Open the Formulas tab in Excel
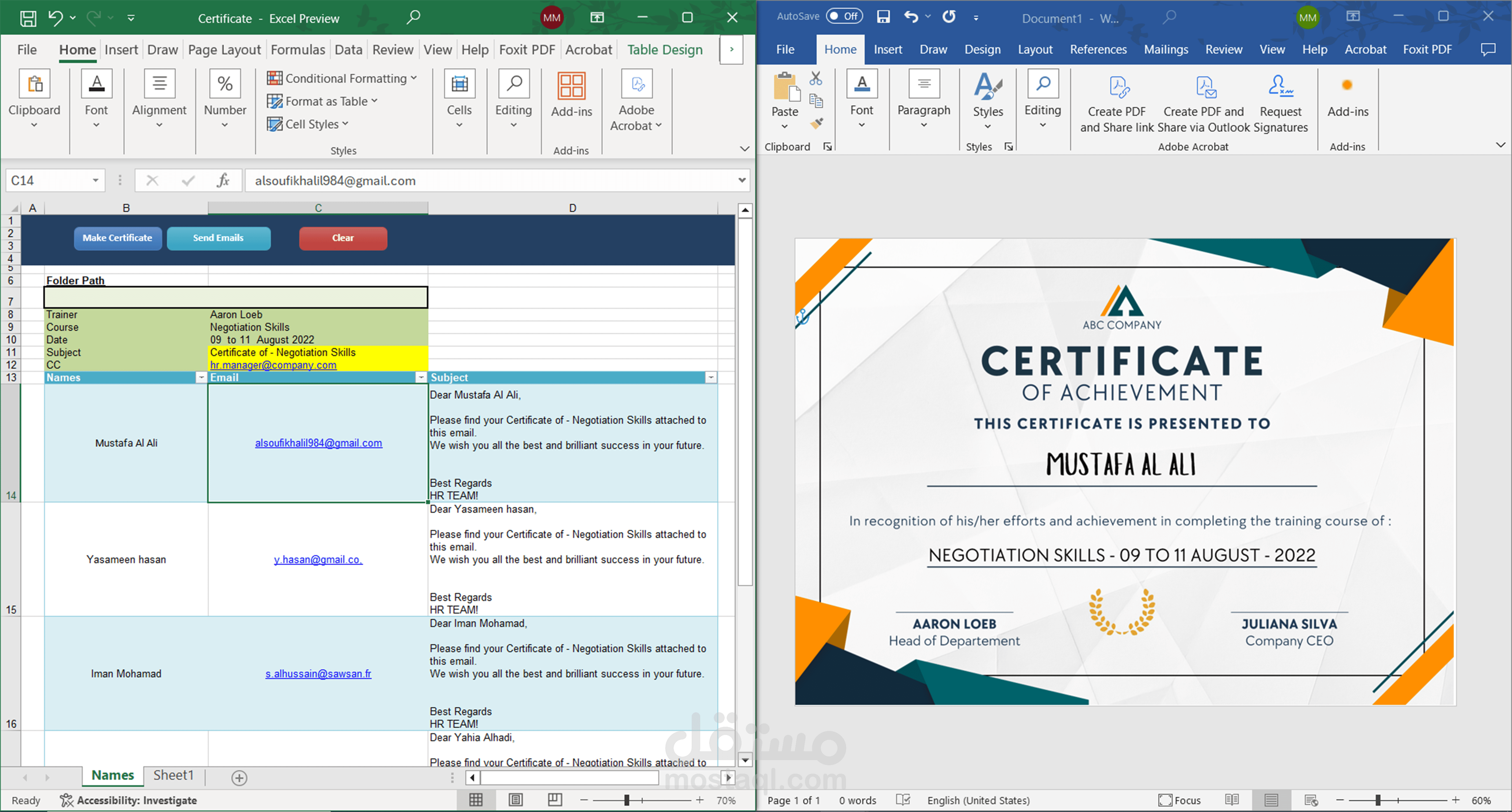 click(x=298, y=50)
